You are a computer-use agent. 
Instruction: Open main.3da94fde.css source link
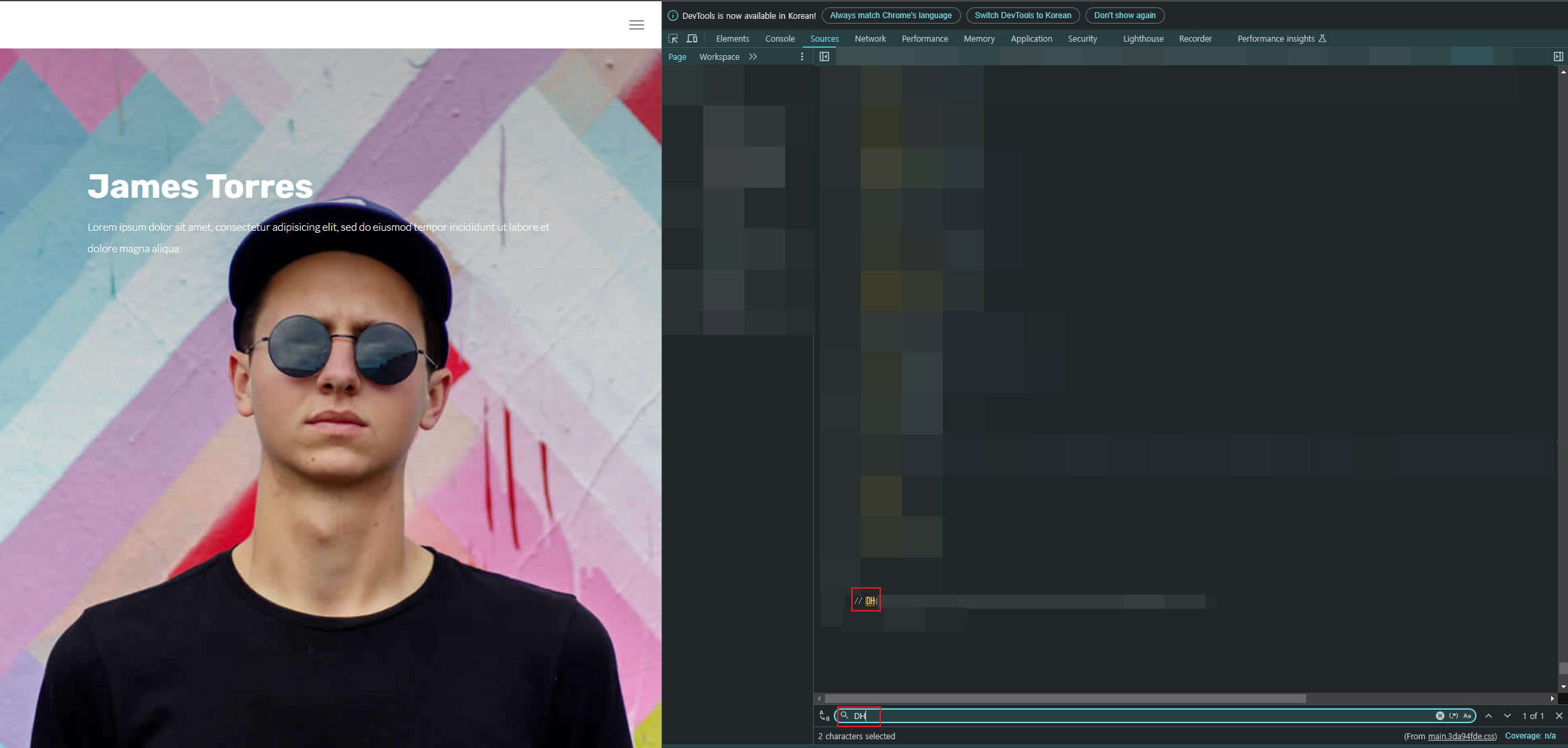pos(1461,736)
